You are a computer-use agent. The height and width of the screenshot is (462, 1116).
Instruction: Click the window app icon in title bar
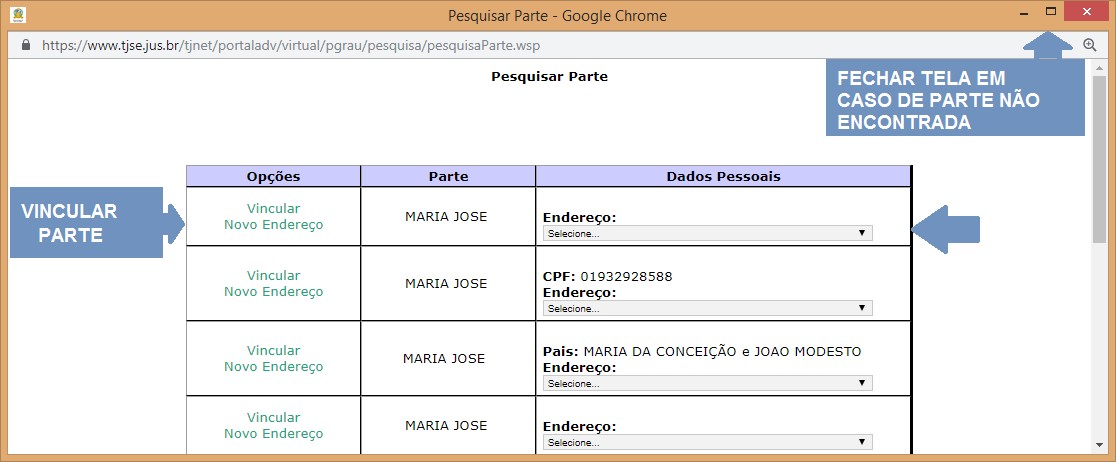click(17, 15)
